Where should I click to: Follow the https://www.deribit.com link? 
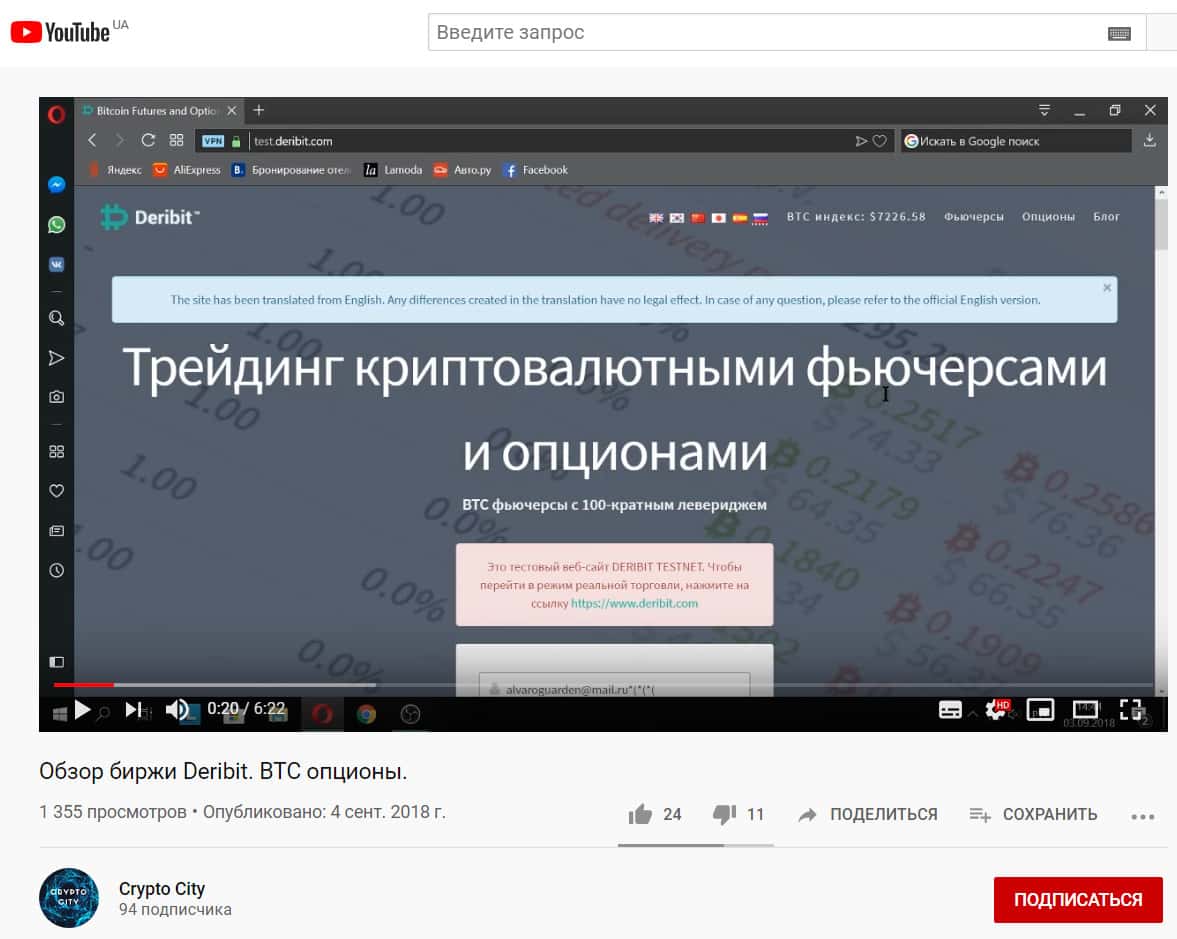click(x=634, y=603)
